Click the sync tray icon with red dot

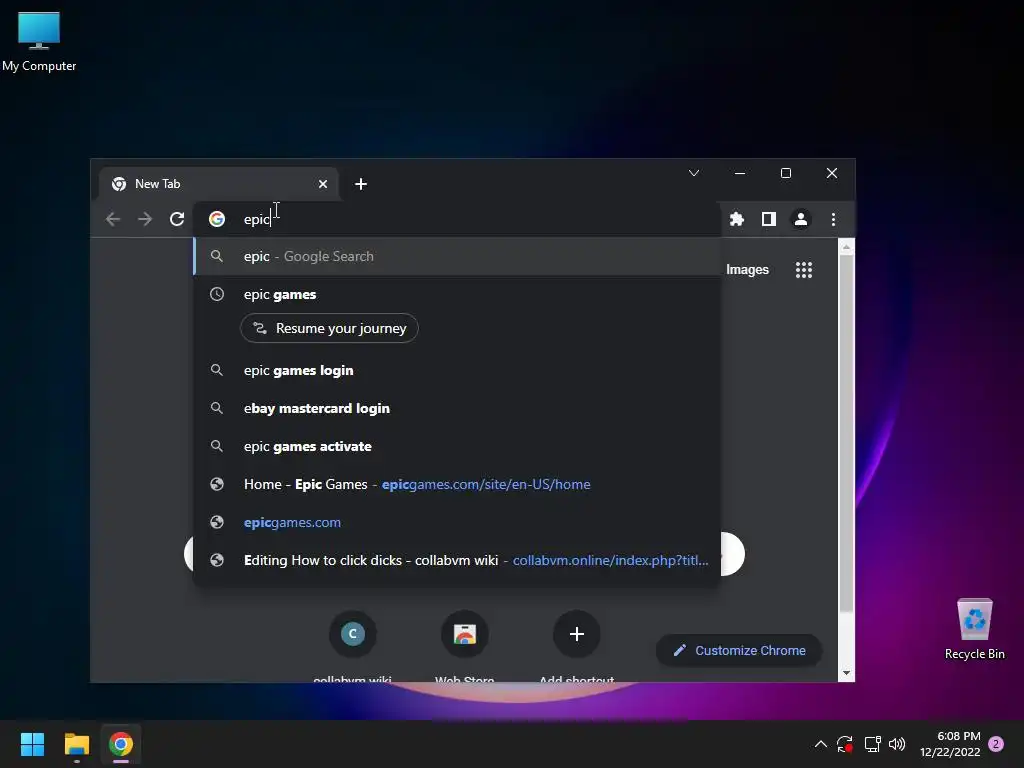coord(845,744)
